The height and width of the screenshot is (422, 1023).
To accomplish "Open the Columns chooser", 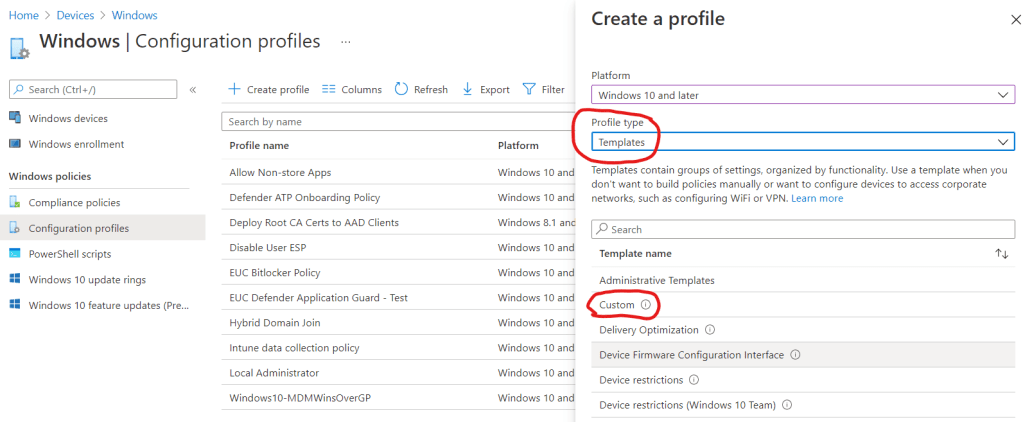I will (x=352, y=89).
